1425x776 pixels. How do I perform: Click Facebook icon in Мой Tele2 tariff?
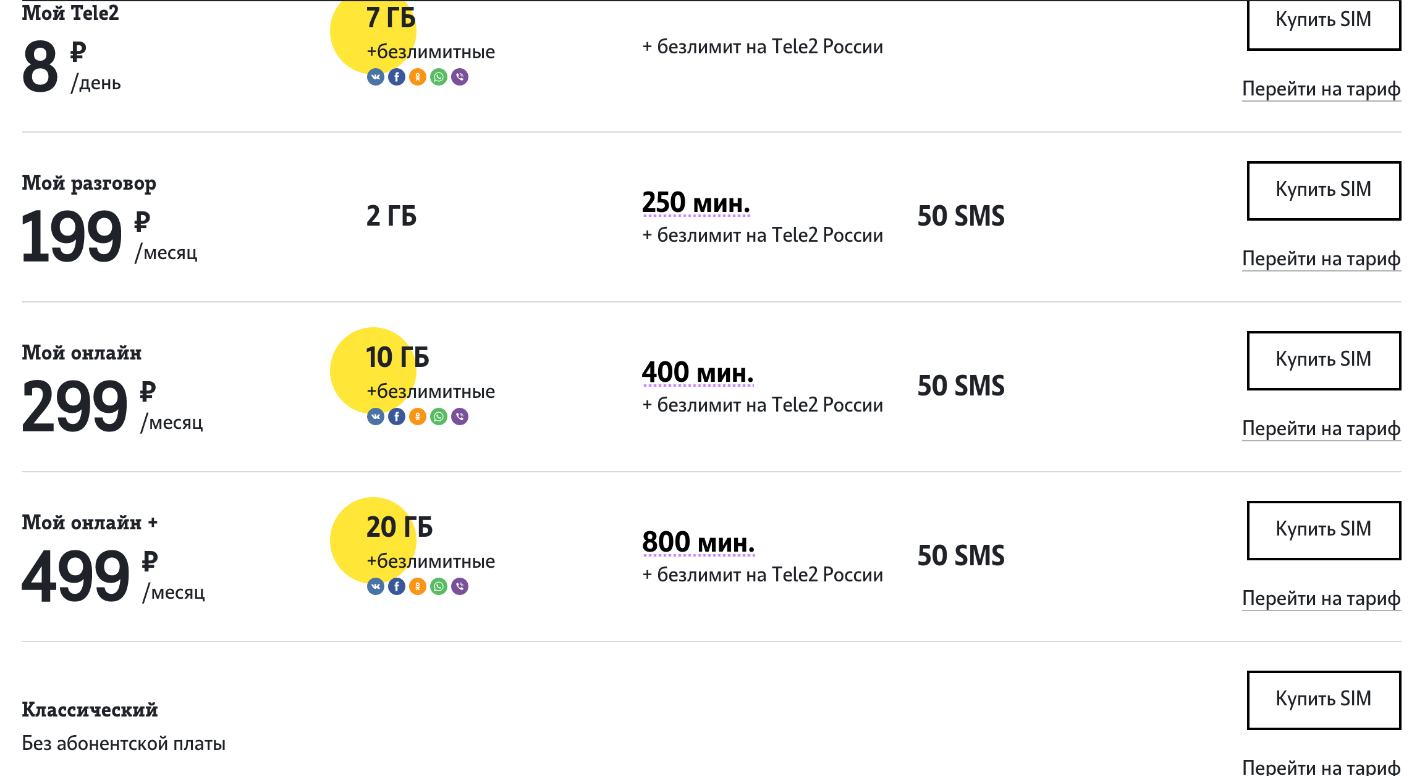[397, 77]
